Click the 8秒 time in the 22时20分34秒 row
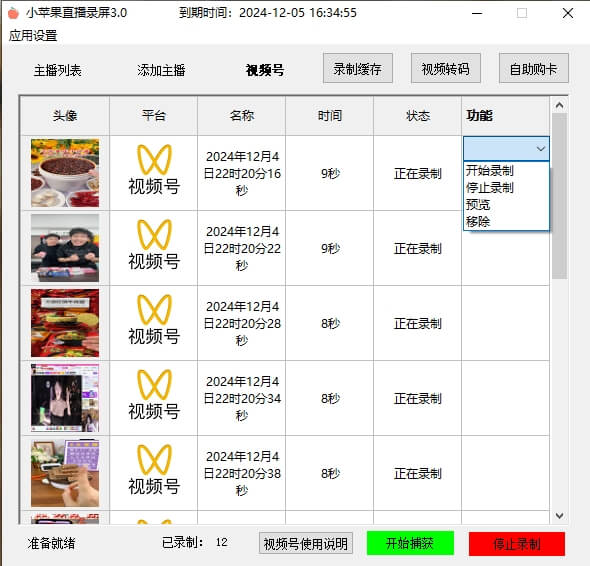The image size is (590, 566). click(330, 398)
